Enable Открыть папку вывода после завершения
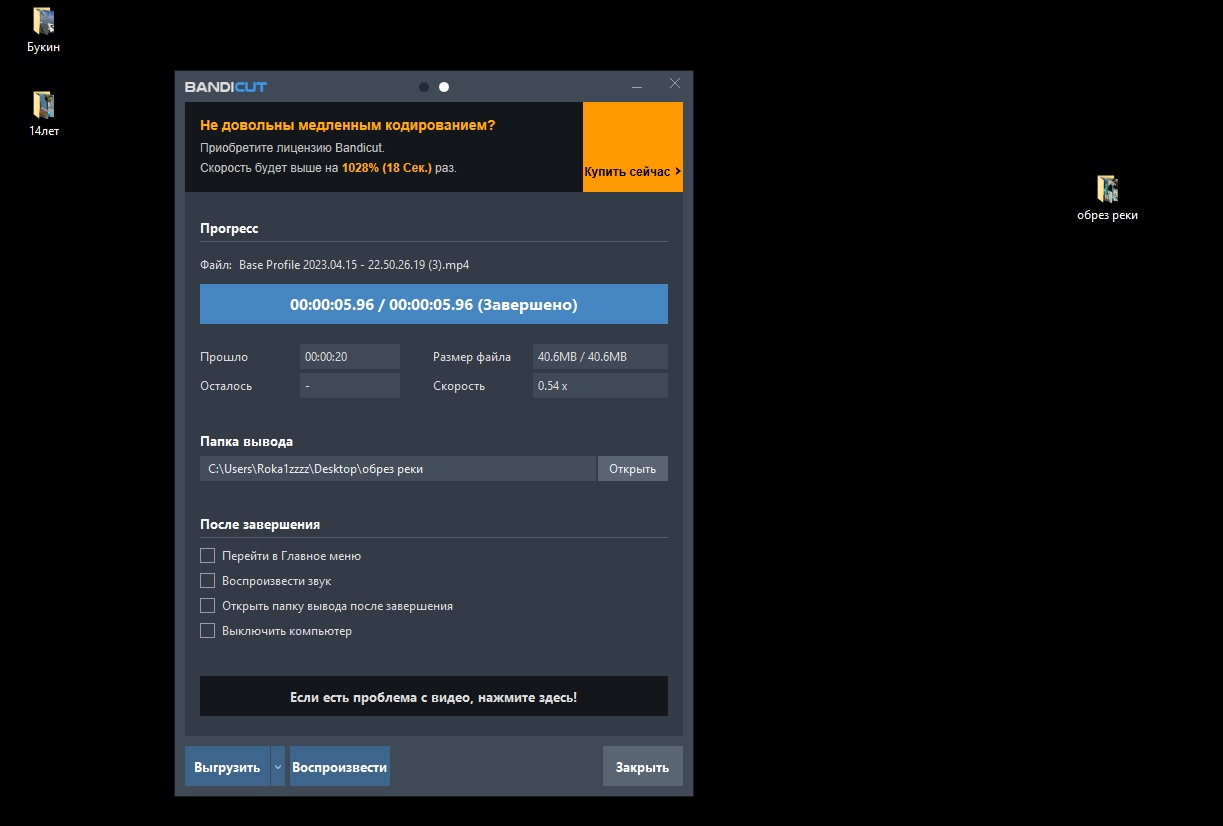This screenshot has width=1223, height=826. 208,606
